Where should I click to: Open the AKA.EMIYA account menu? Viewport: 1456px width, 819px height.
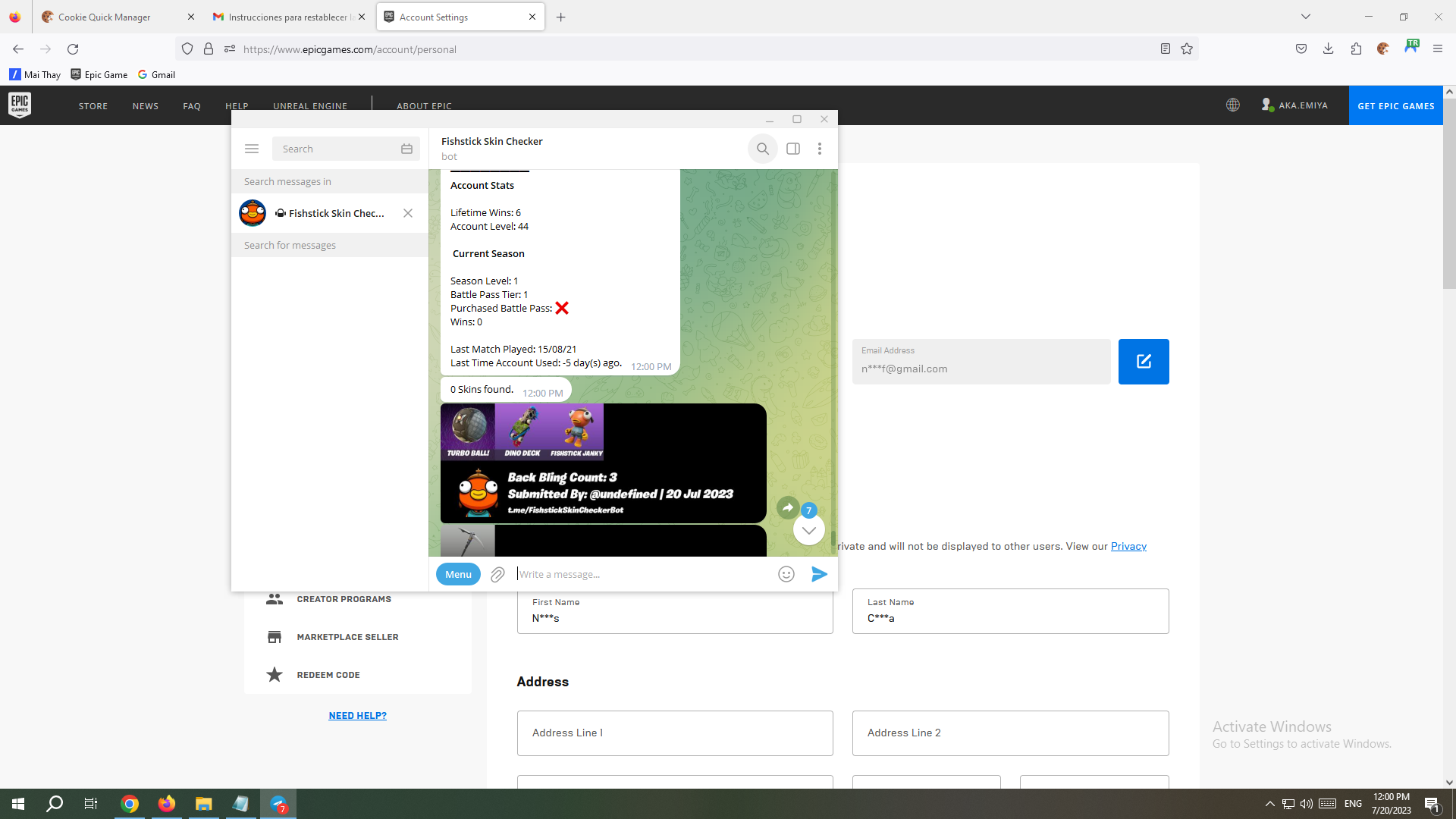click(x=1294, y=105)
